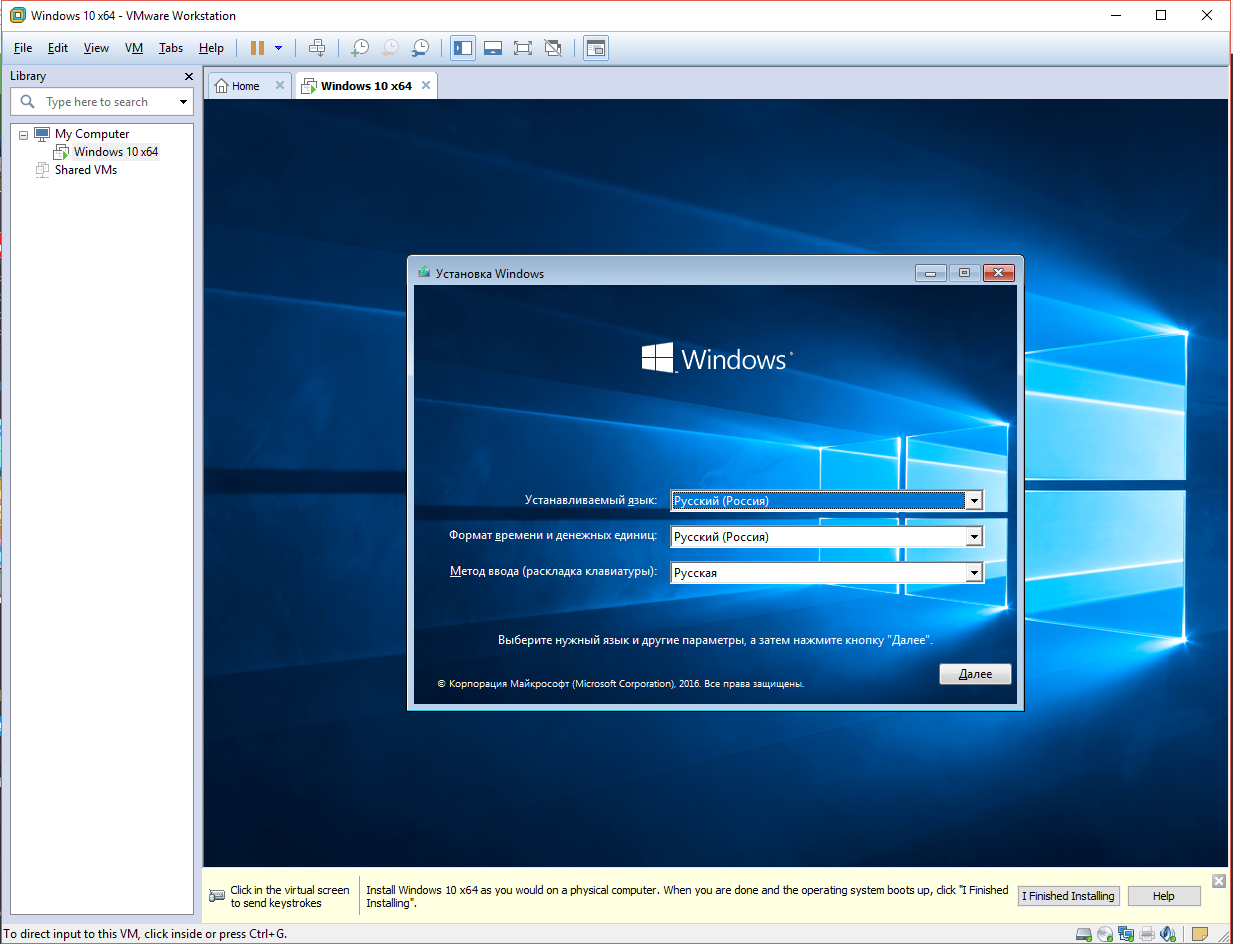Close the Windows 10 x64 tab
1233x944 pixels.
(426, 86)
